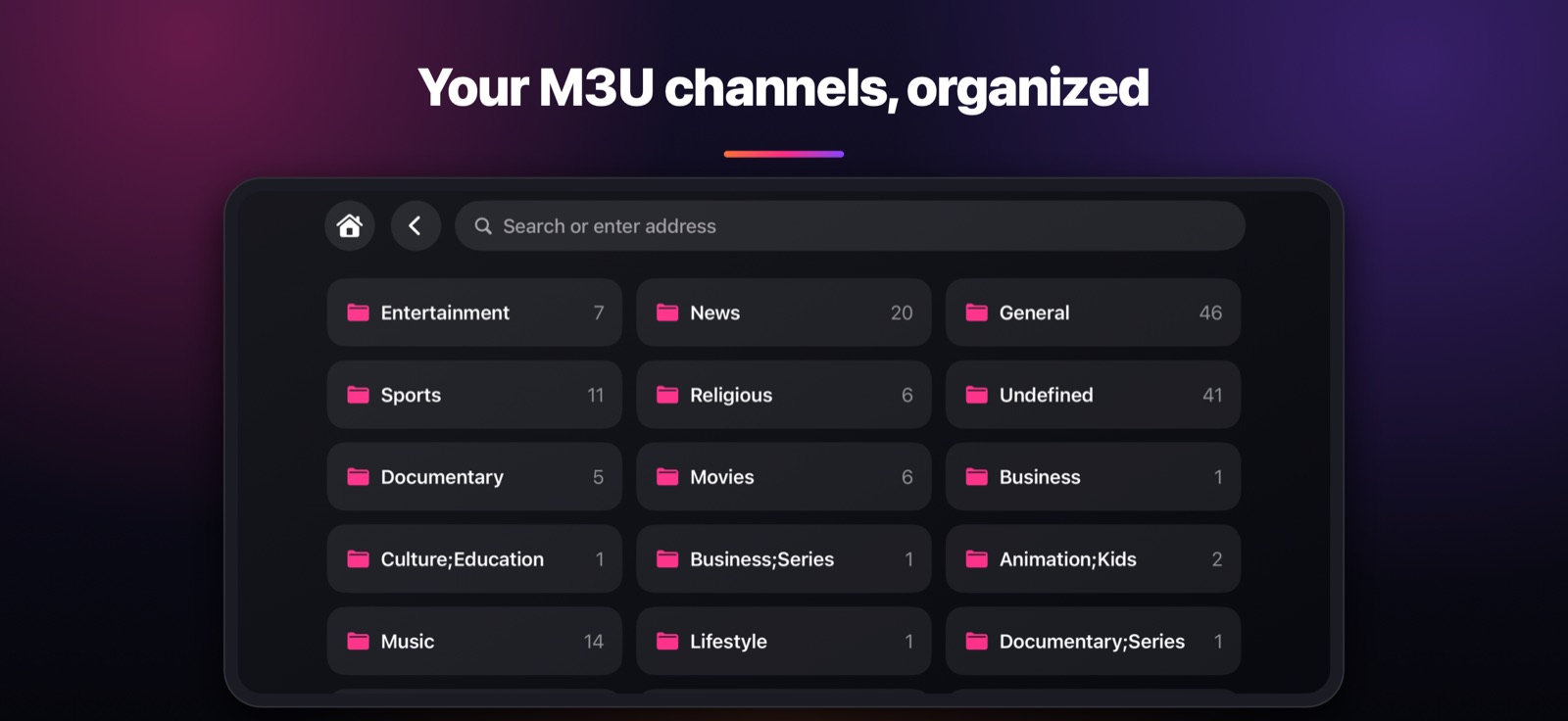Click the Lifestyle folder icon

(667, 642)
